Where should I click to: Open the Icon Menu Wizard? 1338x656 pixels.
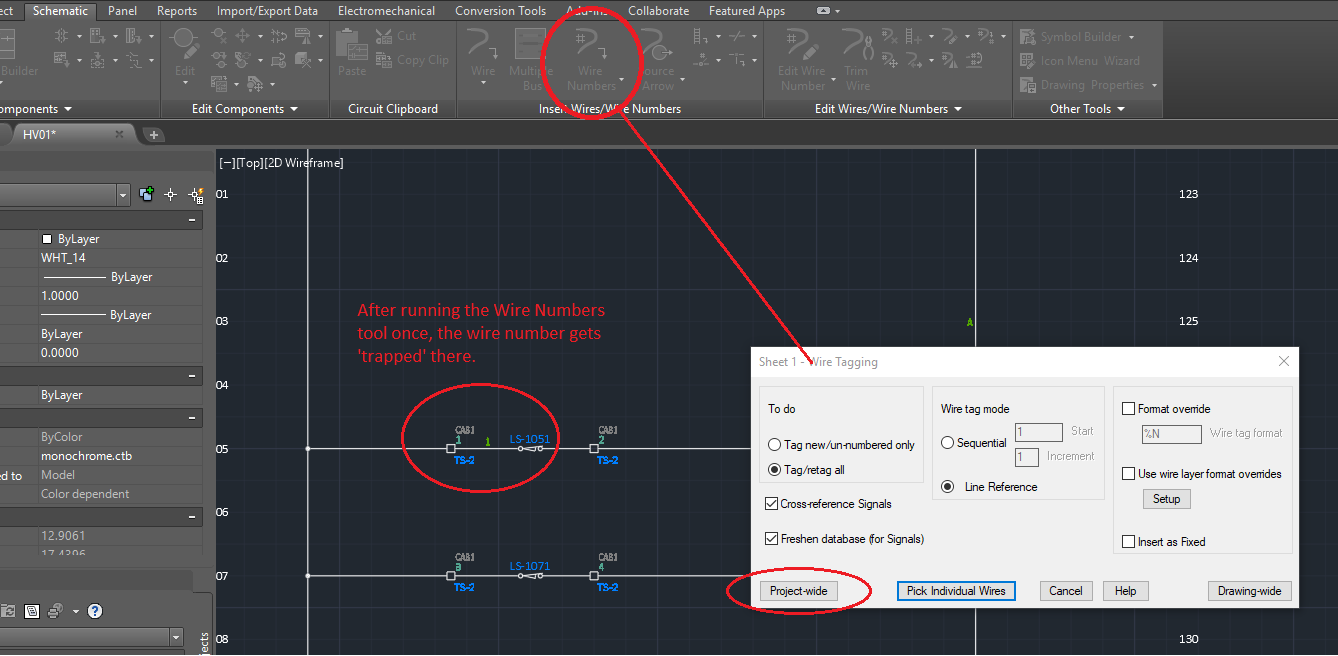tap(1074, 60)
